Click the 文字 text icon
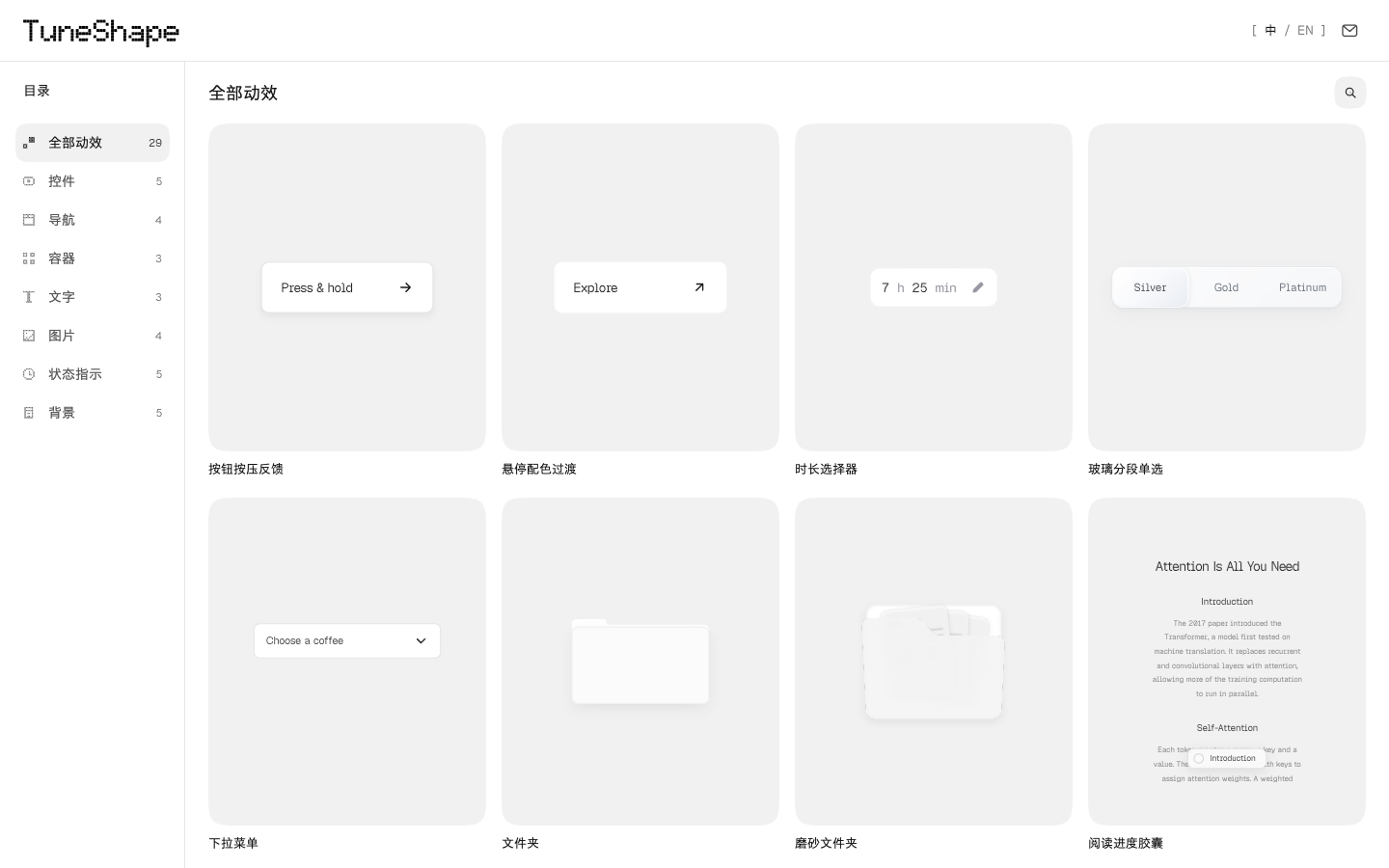This screenshot has width=1389, height=868. [29, 297]
